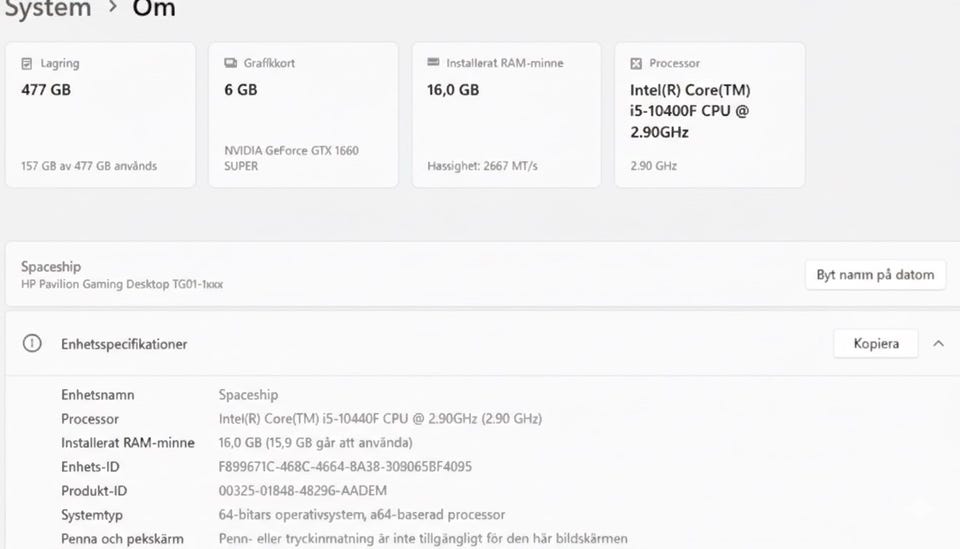This screenshot has height=549, width=960.
Task: Click Byt namn på datorn button
Action: point(875,275)
